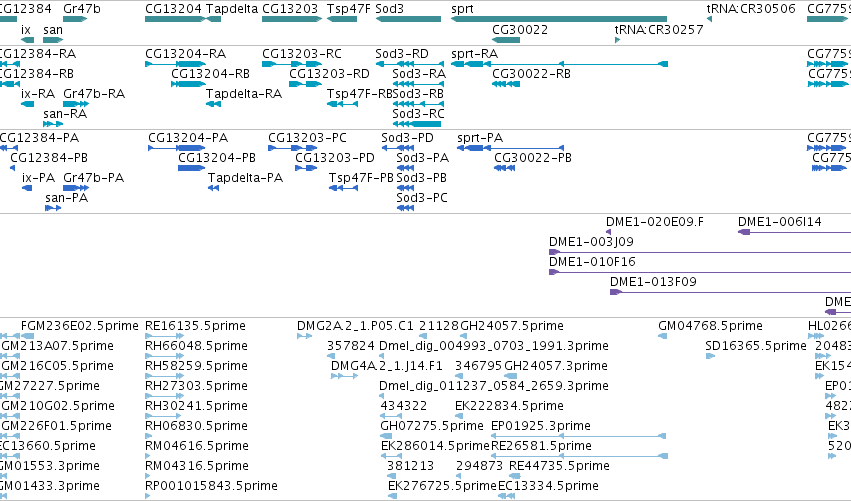Viewport: 851px width, 501px height.
Task: Select the san gene label
Action: click(53, 30)
